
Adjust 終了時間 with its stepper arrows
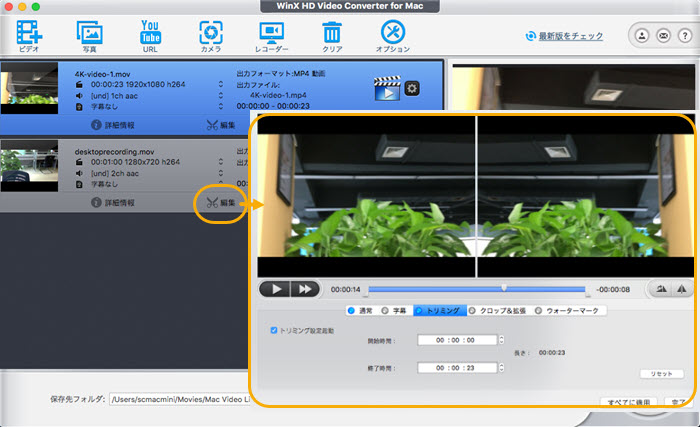501,368
